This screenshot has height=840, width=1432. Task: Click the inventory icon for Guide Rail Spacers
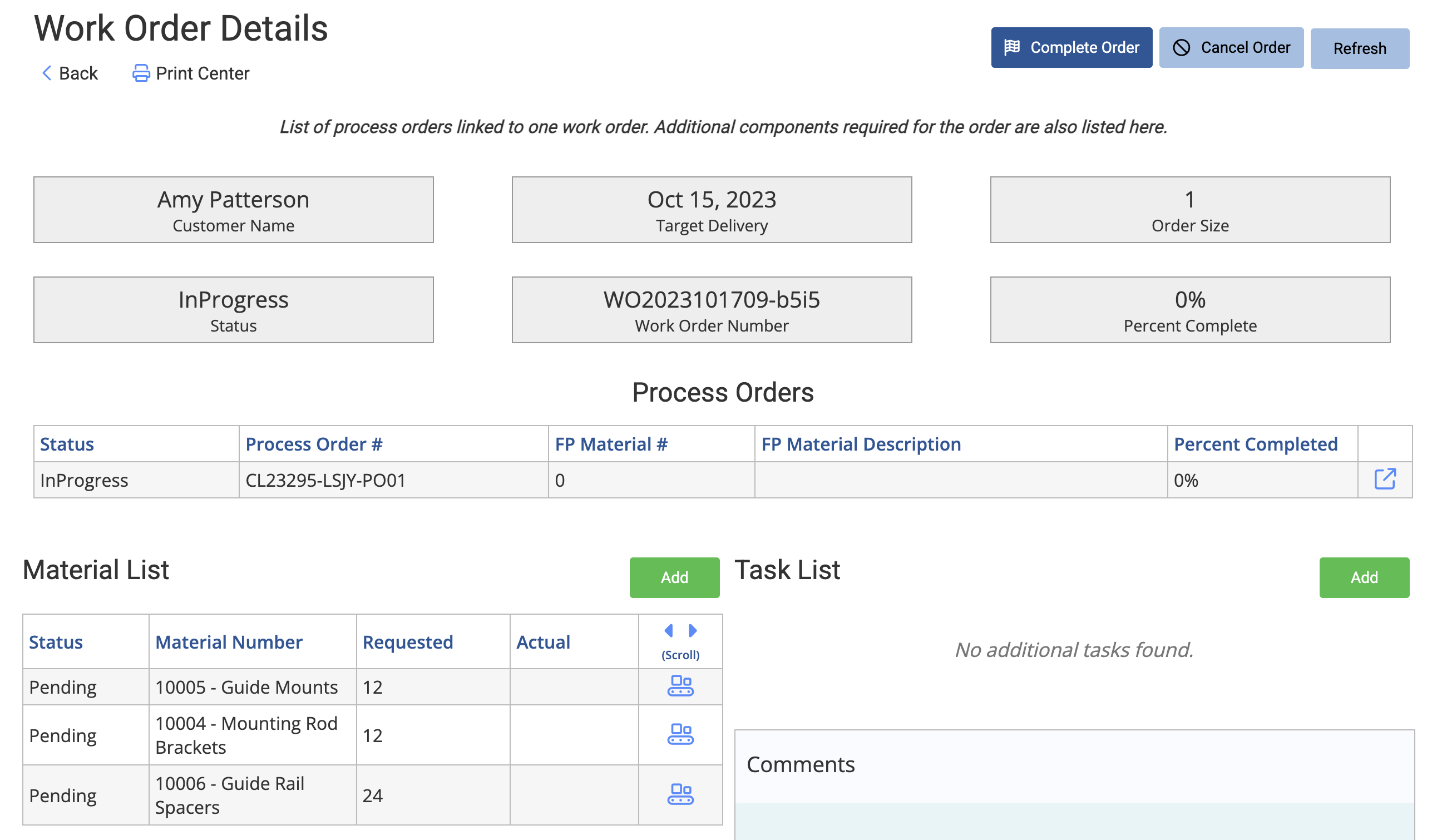pyautogui.click(x=680, y=794)
